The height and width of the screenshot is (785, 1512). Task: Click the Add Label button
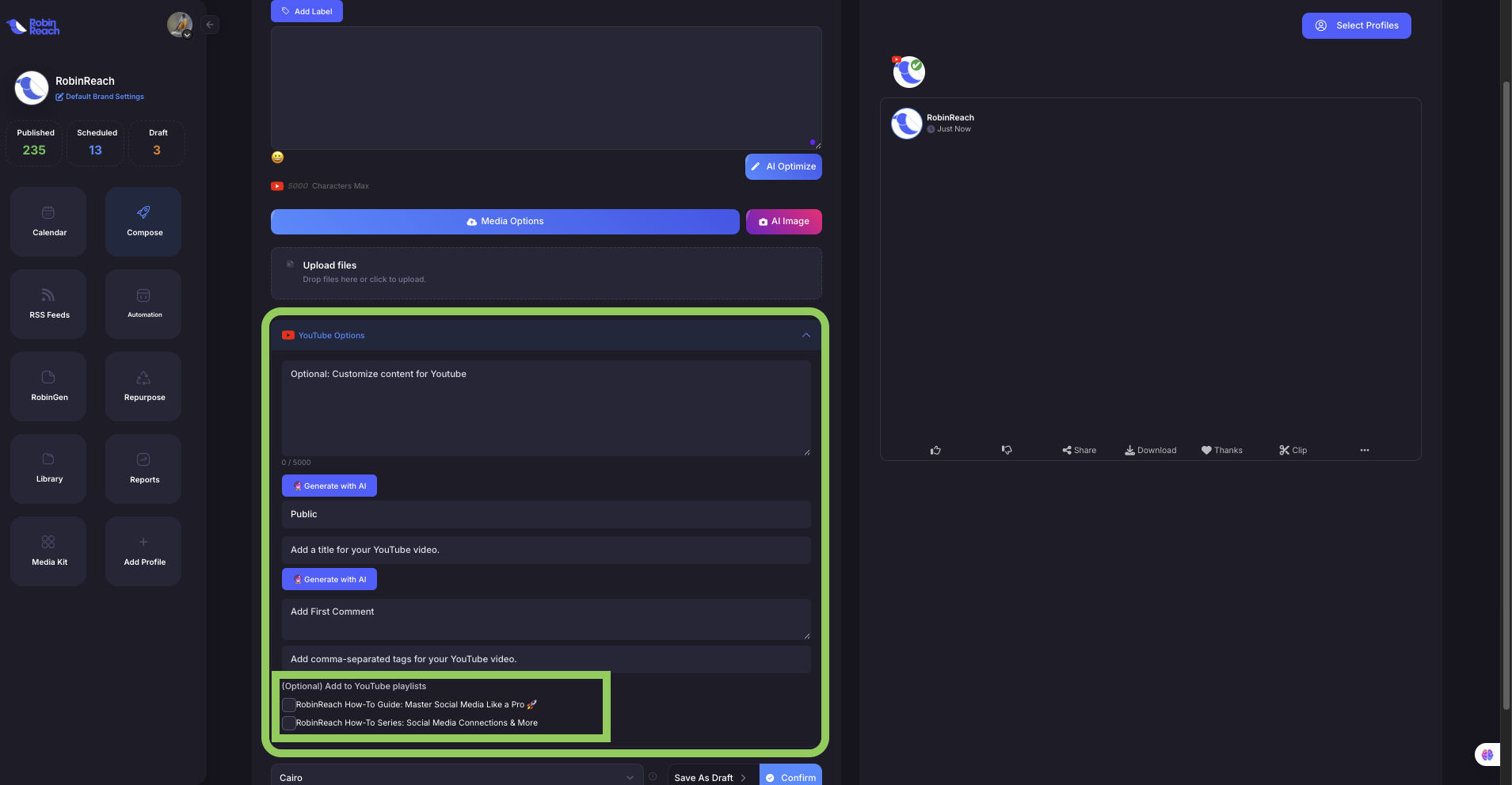tap(307, 11)
